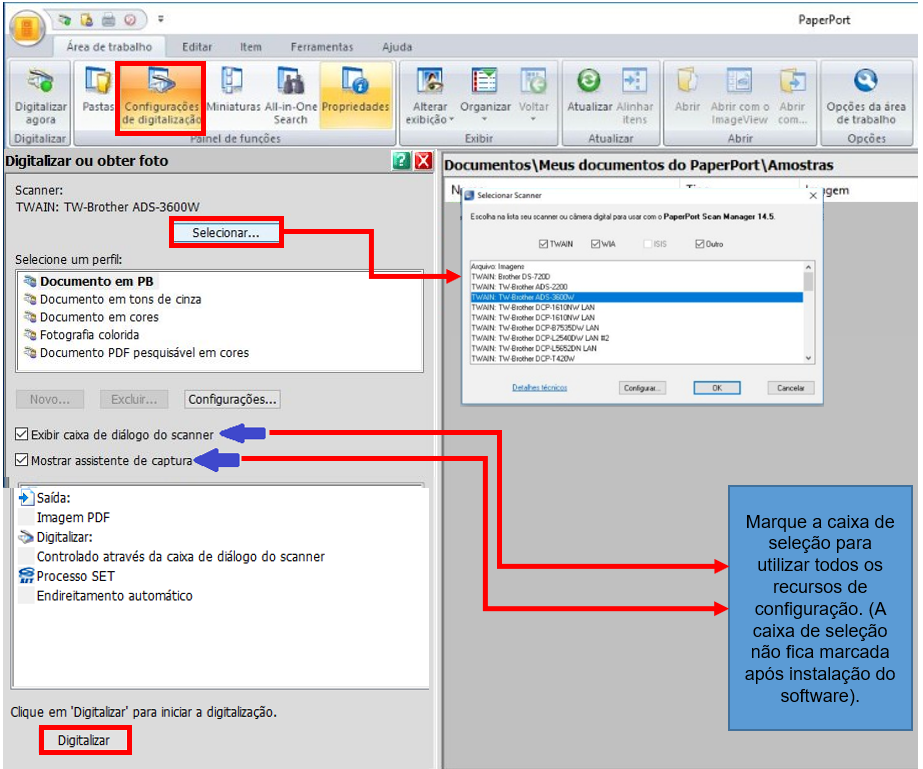Click the Excluir... profile button
The height and width of the screenshot is (769, 923).
[134, 399]
